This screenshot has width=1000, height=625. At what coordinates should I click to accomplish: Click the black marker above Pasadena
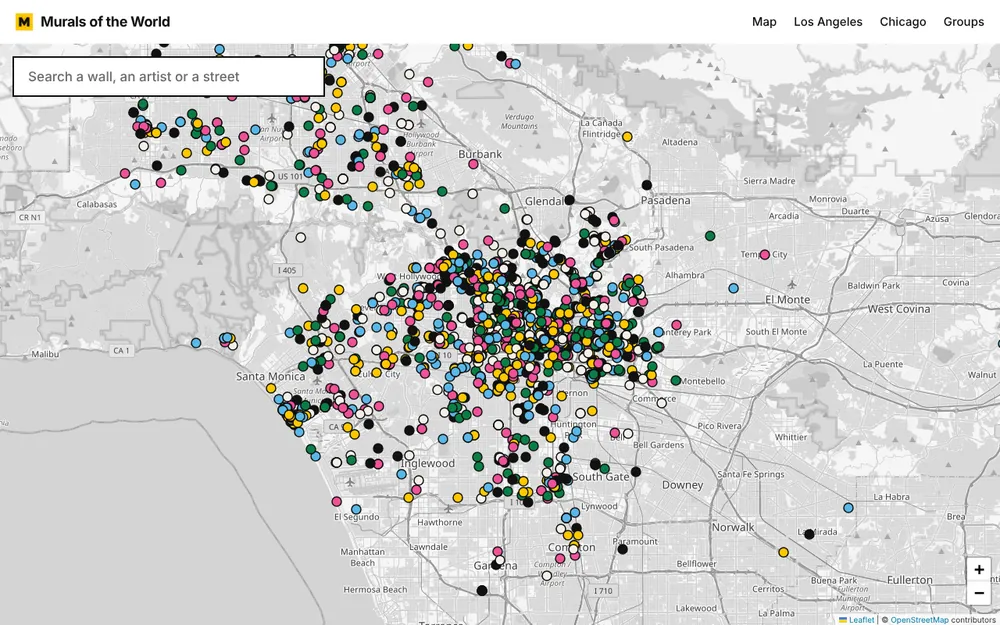647,185
